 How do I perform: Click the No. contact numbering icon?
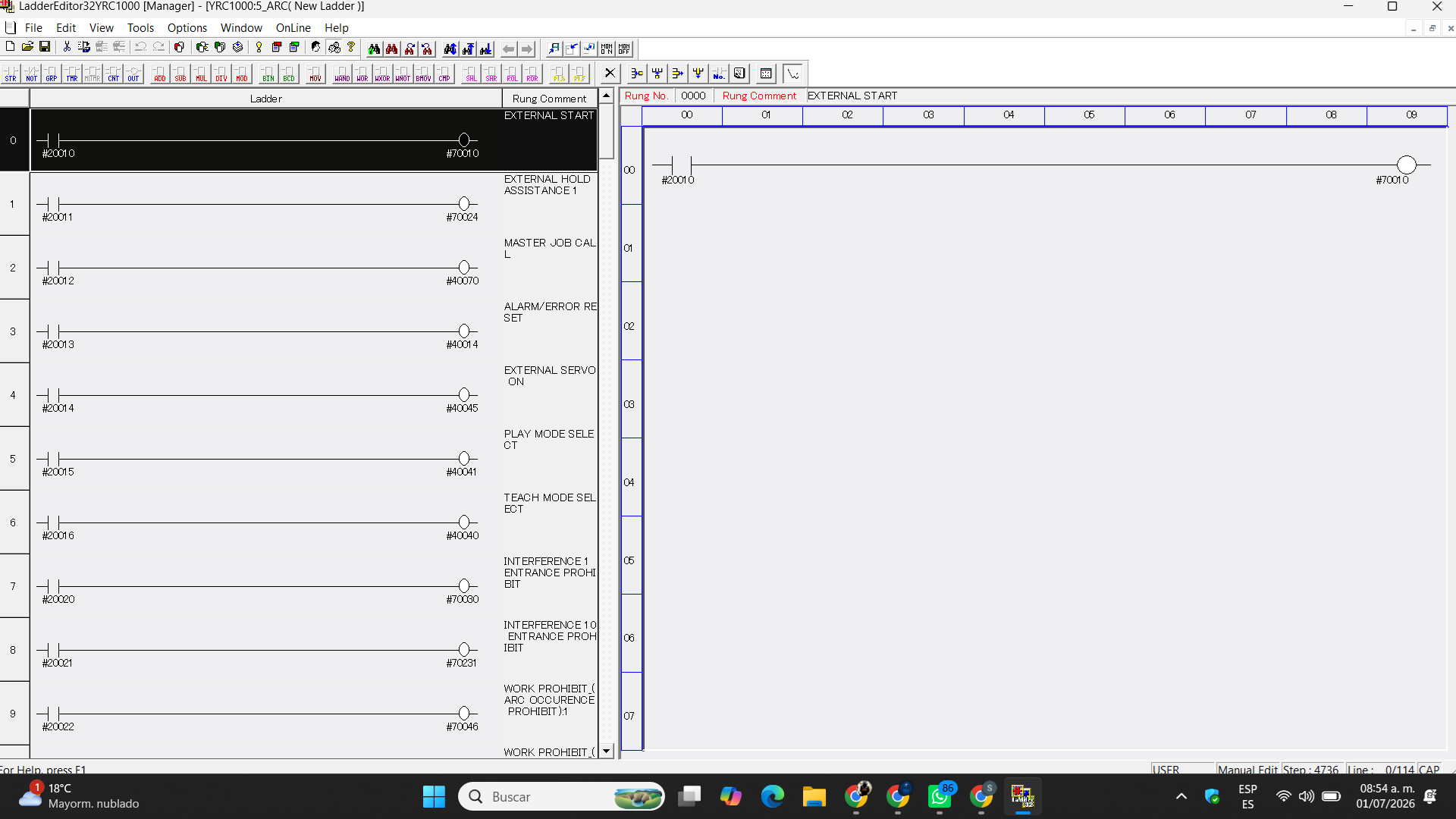tap(719, 74)
